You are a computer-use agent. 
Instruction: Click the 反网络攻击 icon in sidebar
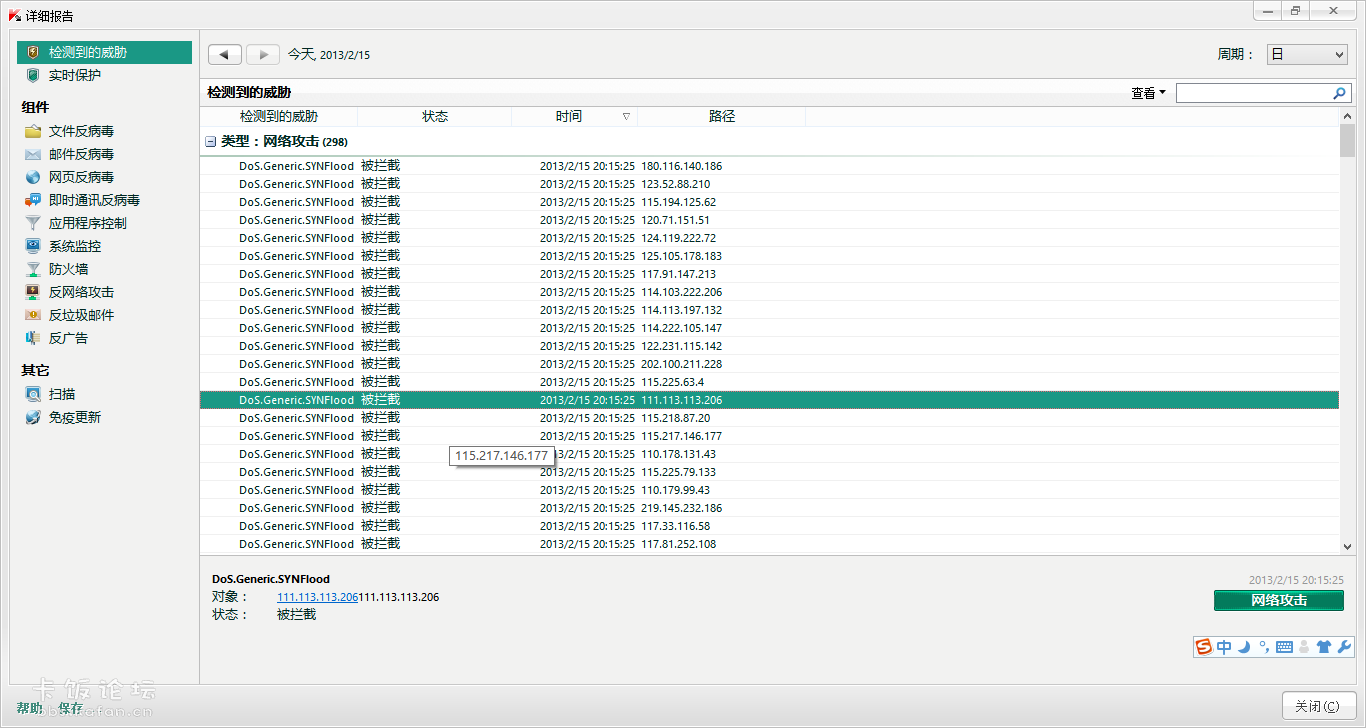point(33,292)
